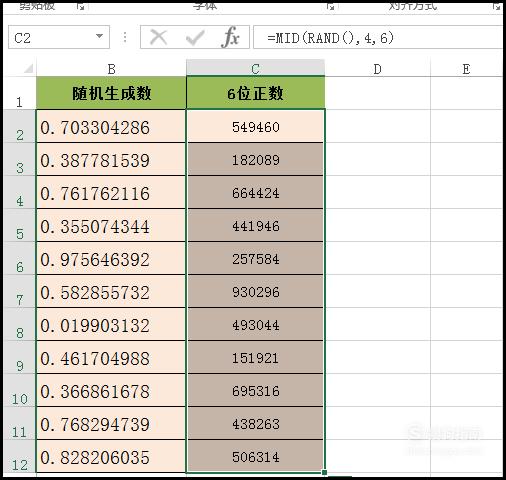Click the cancel X icon in formula bar
This screenshot has height=480, width=506.
158,37
